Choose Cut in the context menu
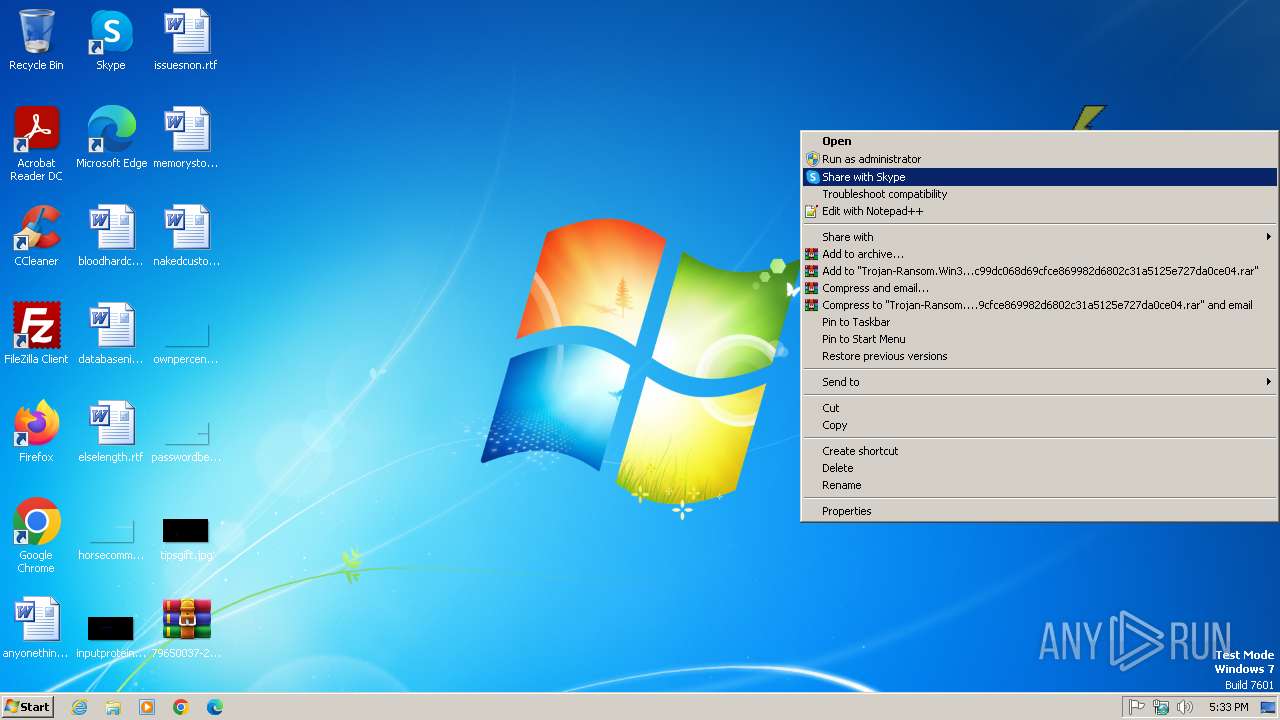 click(1039, 408)
